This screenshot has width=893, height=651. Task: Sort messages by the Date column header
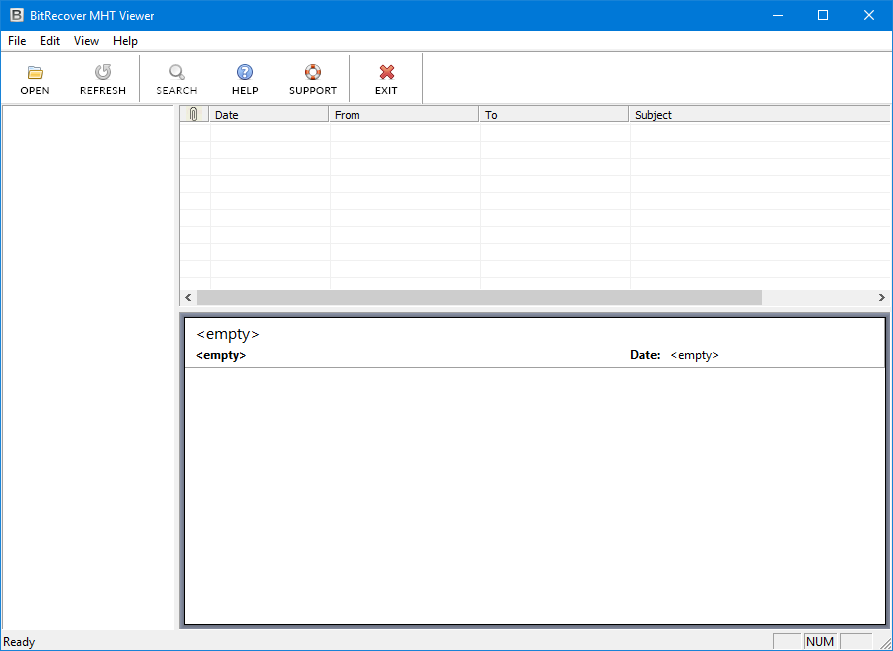click(269, 114)
